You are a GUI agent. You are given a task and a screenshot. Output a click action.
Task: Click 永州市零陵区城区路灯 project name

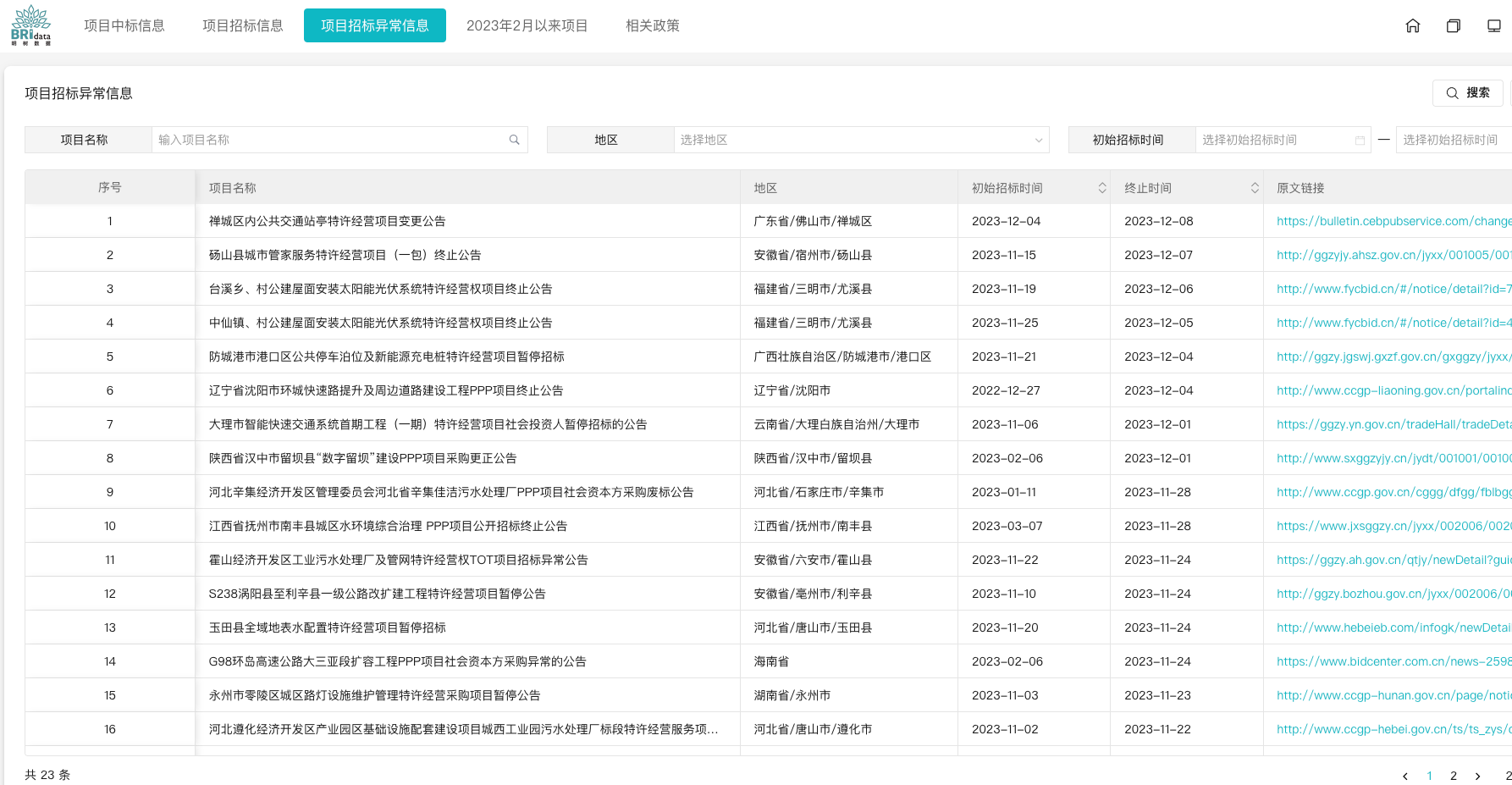[374, 695]
